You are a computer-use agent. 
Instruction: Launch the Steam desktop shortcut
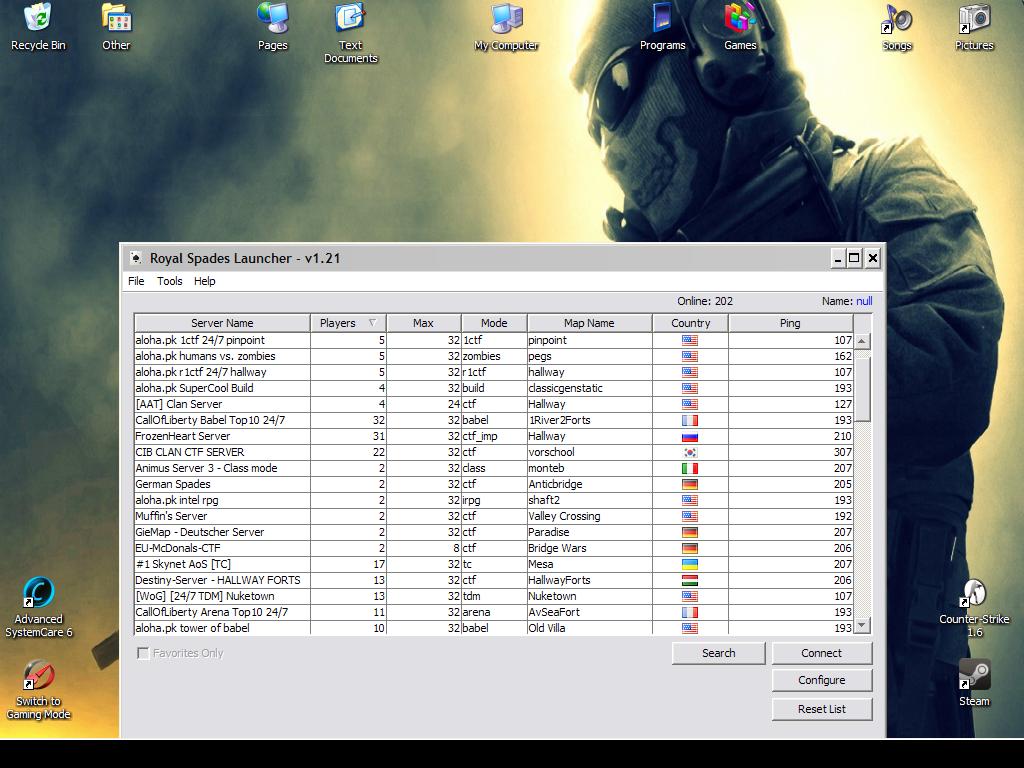point(974,675)
